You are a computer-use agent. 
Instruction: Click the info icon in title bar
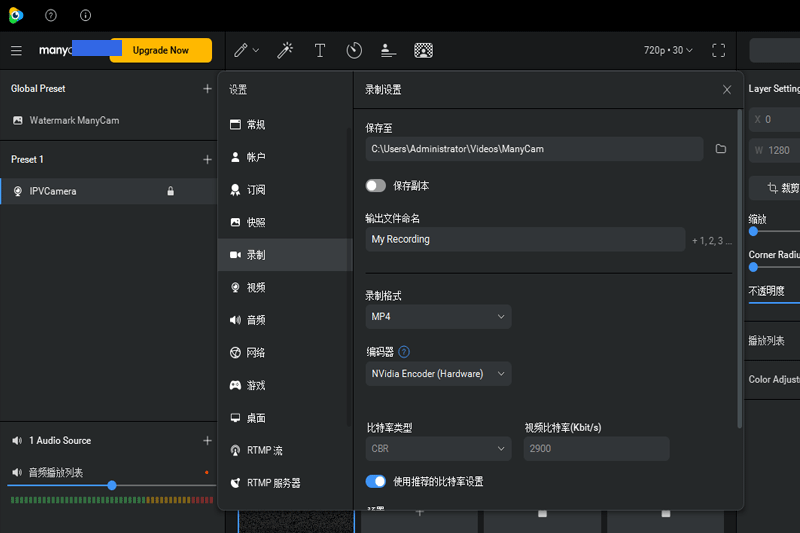pyautogui.click(x=85, y=15)
